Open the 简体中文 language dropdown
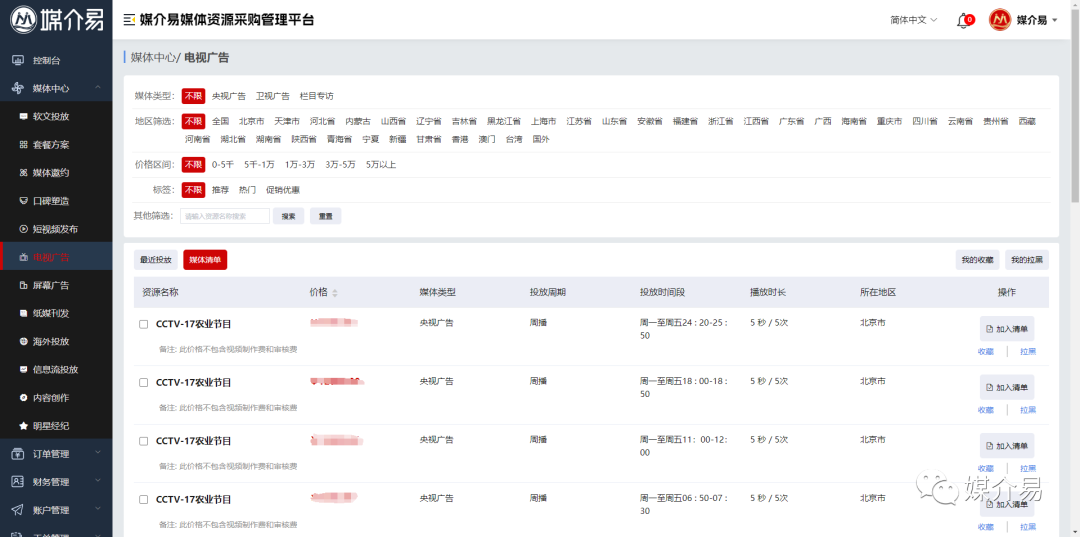1080x537 pixels. pyautogui.click(x=913, y=20)
